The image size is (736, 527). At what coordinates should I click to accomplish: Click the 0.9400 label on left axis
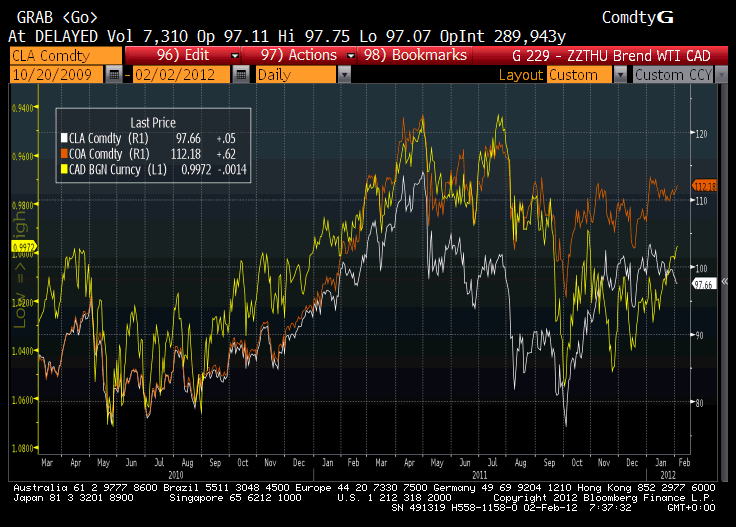(23, 108)
